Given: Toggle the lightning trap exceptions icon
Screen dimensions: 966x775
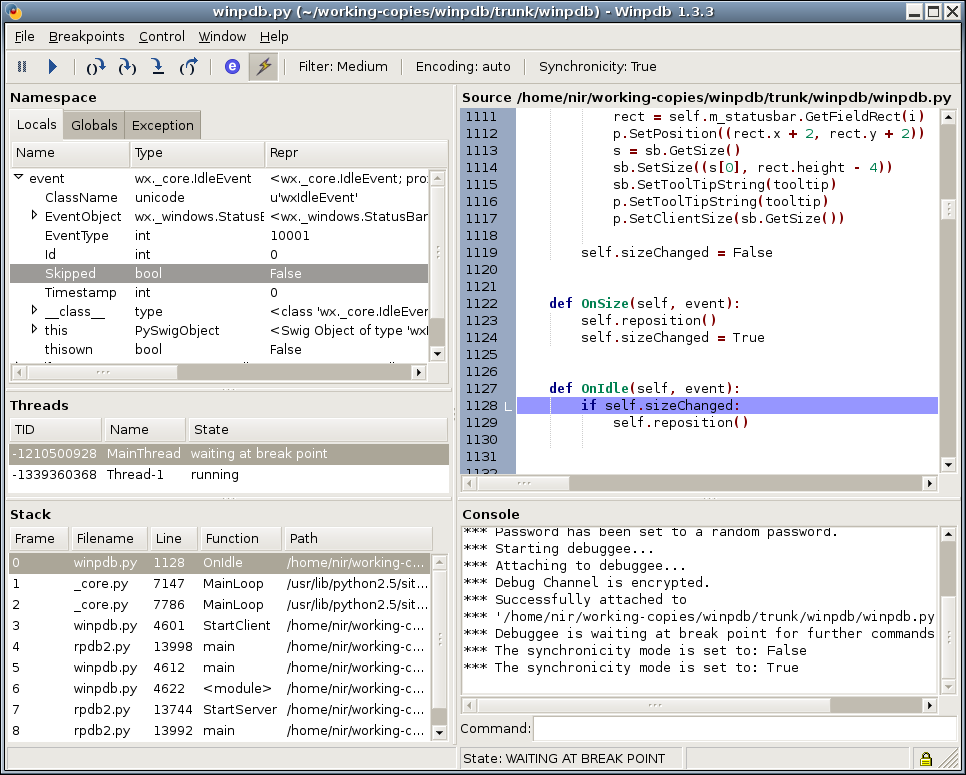Looking at the screenshot, I should [x=264, y=67].
